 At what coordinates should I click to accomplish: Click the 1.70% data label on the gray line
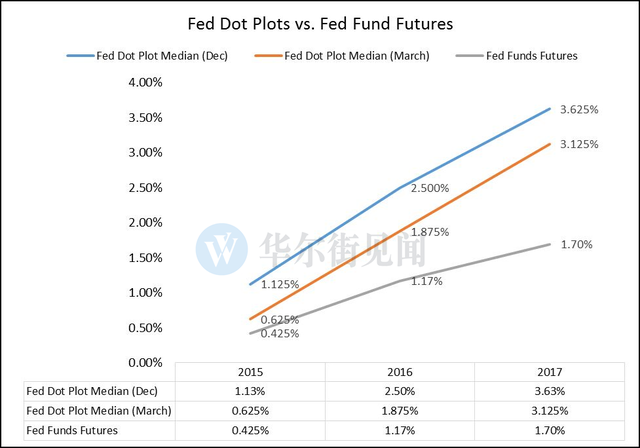tap(576, 244)
